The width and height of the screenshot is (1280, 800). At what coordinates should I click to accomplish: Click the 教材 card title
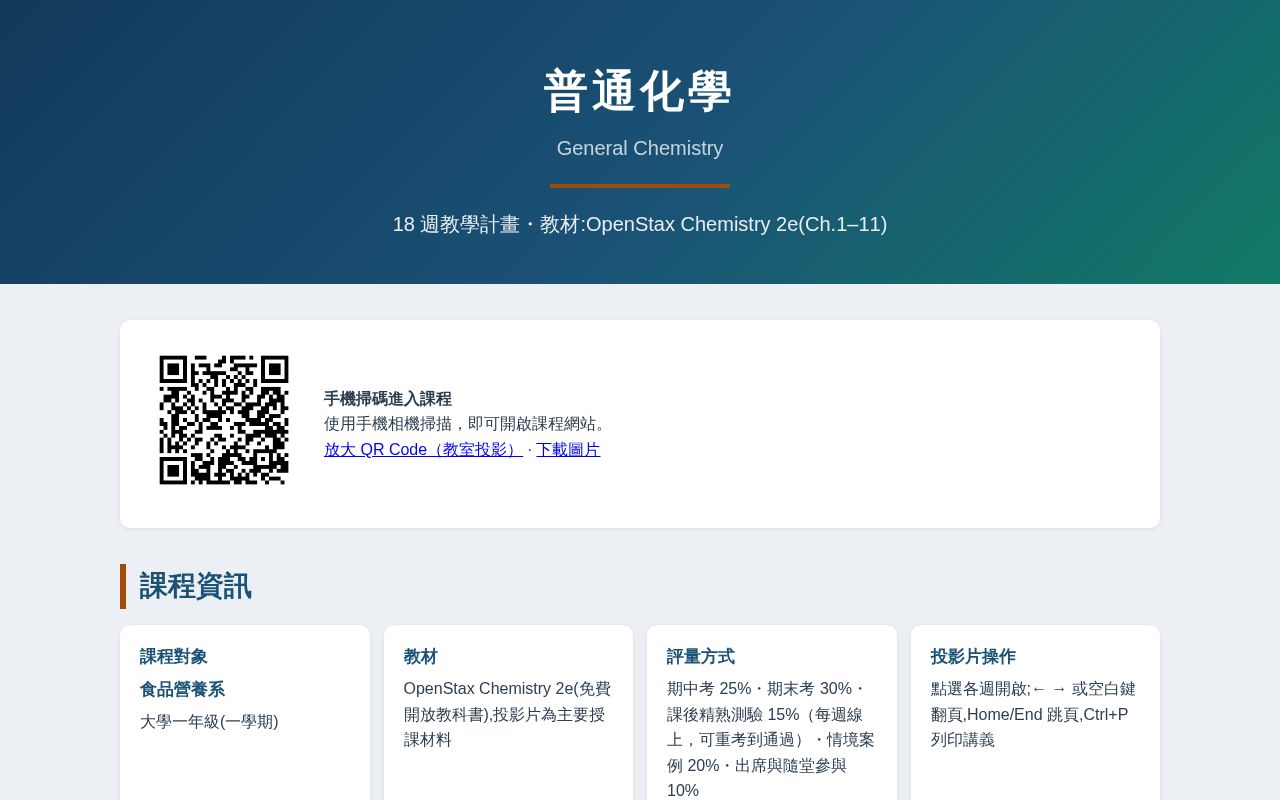tap(421, 657)
